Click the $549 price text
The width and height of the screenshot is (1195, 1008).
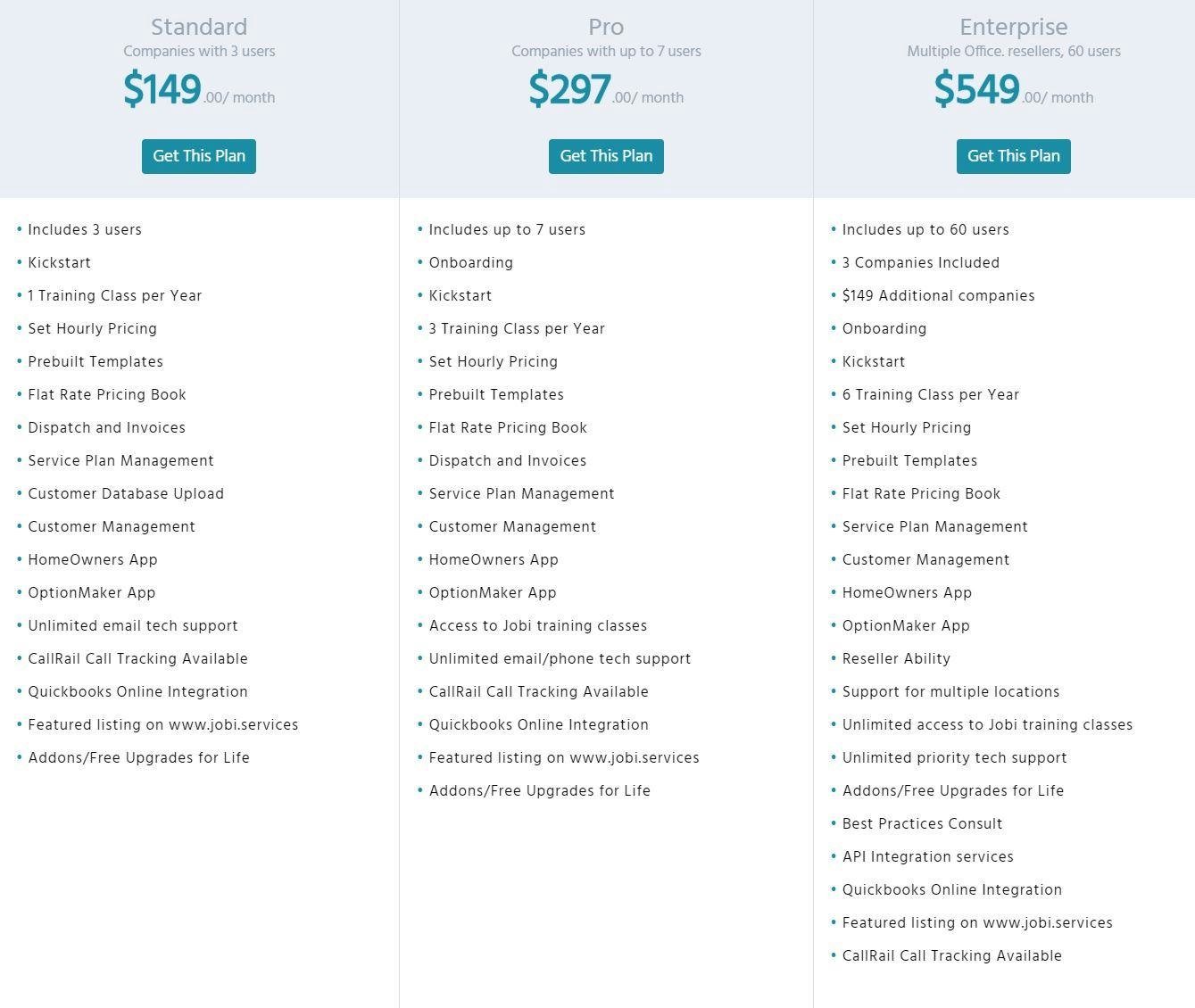pos(977,89)
